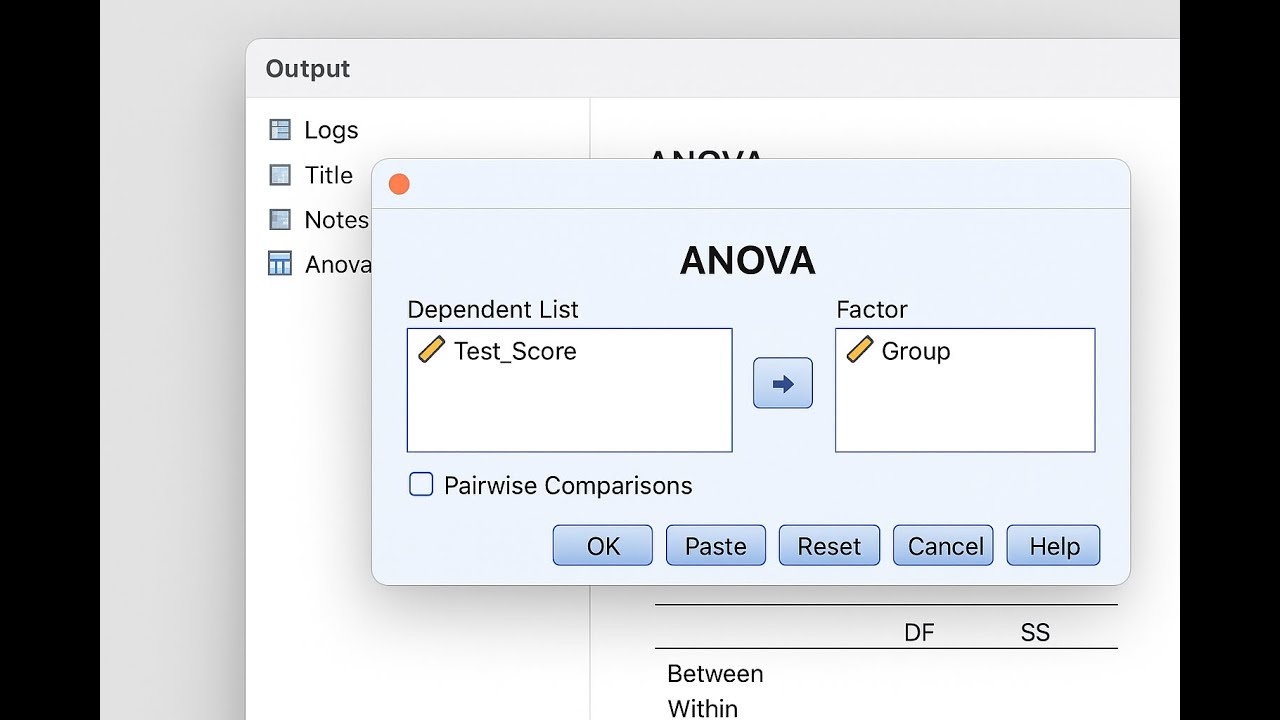Select Test_Score in the Dependent List
The height and width of the screenshot is (720, 1280).
coord(515,351)
